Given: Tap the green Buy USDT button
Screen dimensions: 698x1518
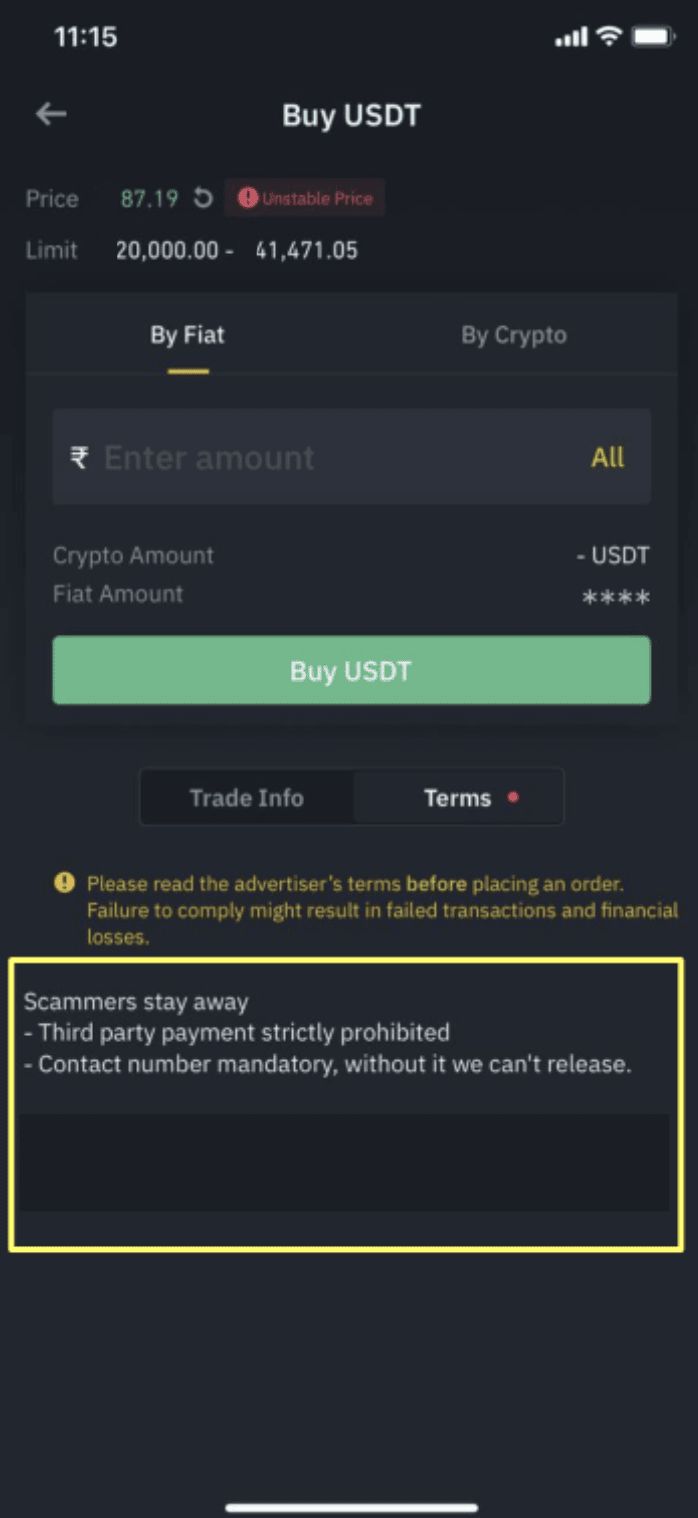Looking at the screenshot, I should pos(351,670).
